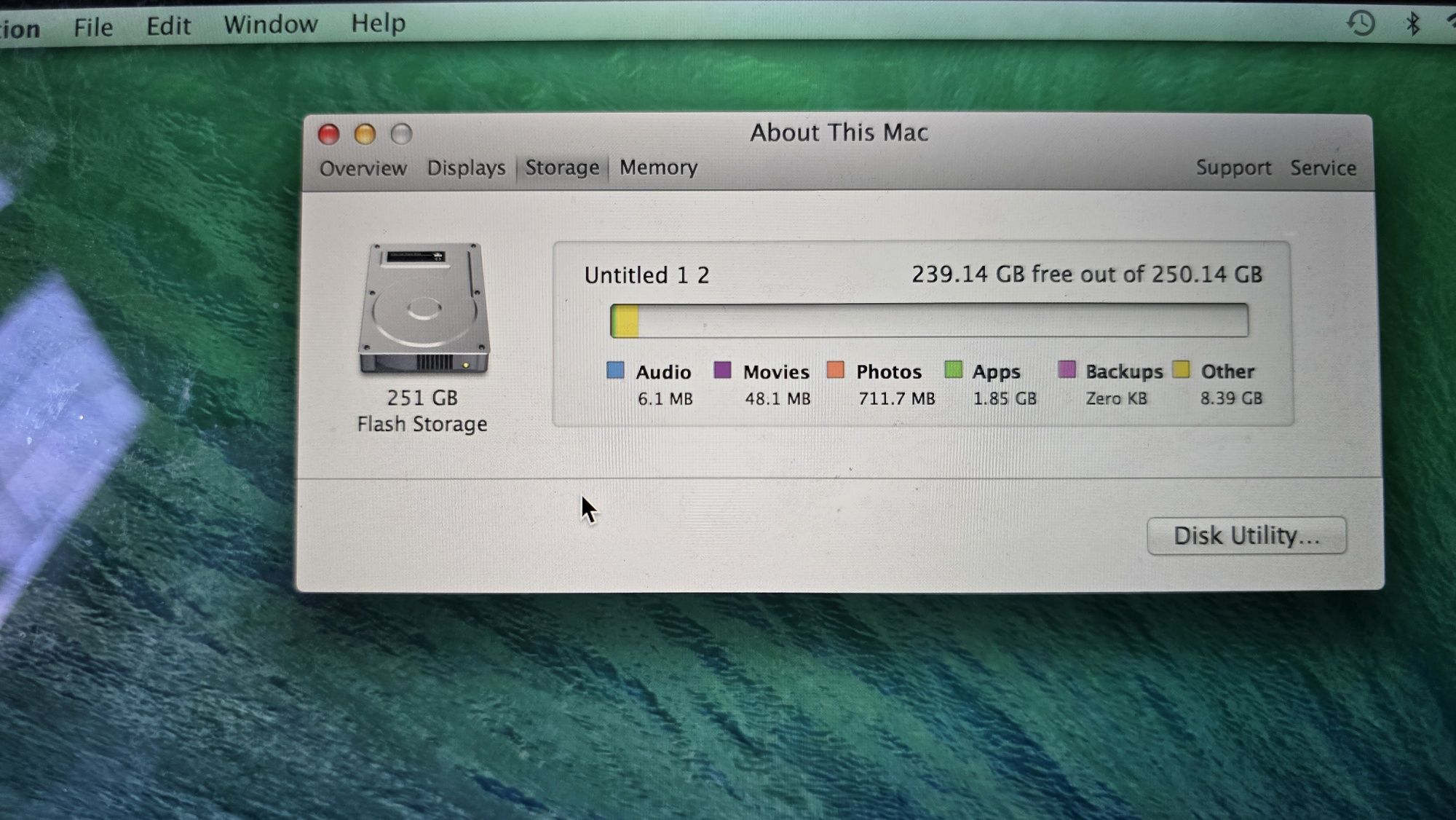Click the gray zoom window button
Viewport: 1456px width, 820px height.
pyautogui.click(x=401, y=134)
